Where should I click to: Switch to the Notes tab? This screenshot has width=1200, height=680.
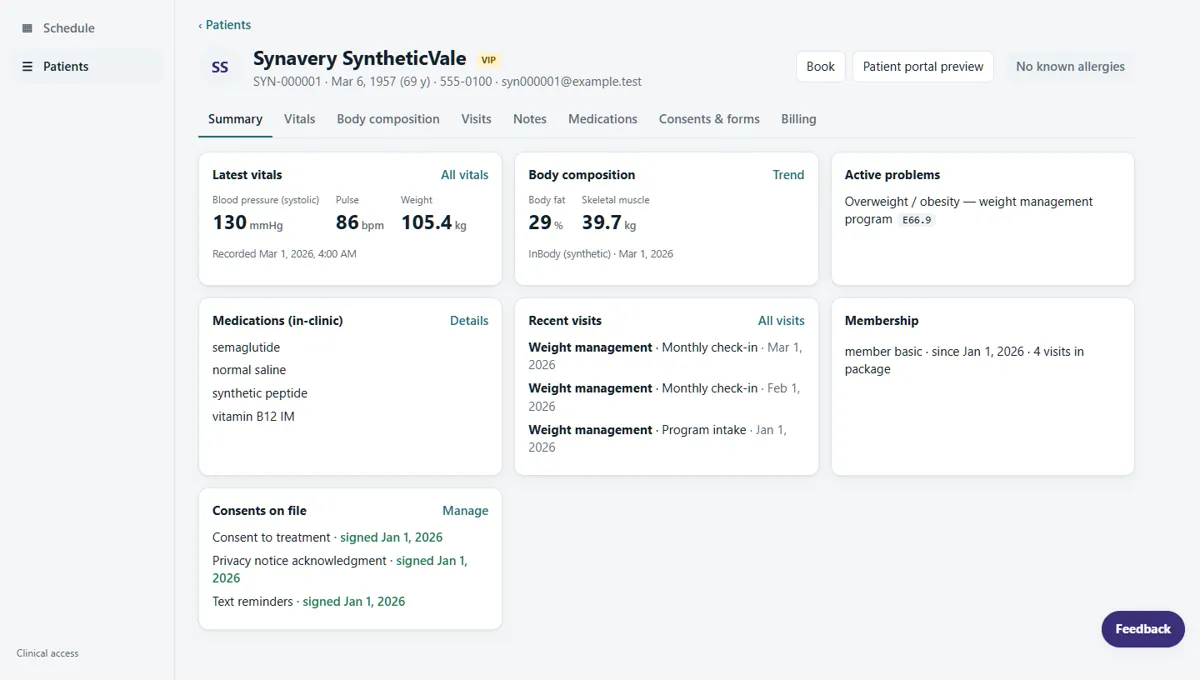(x=530, y=119)
